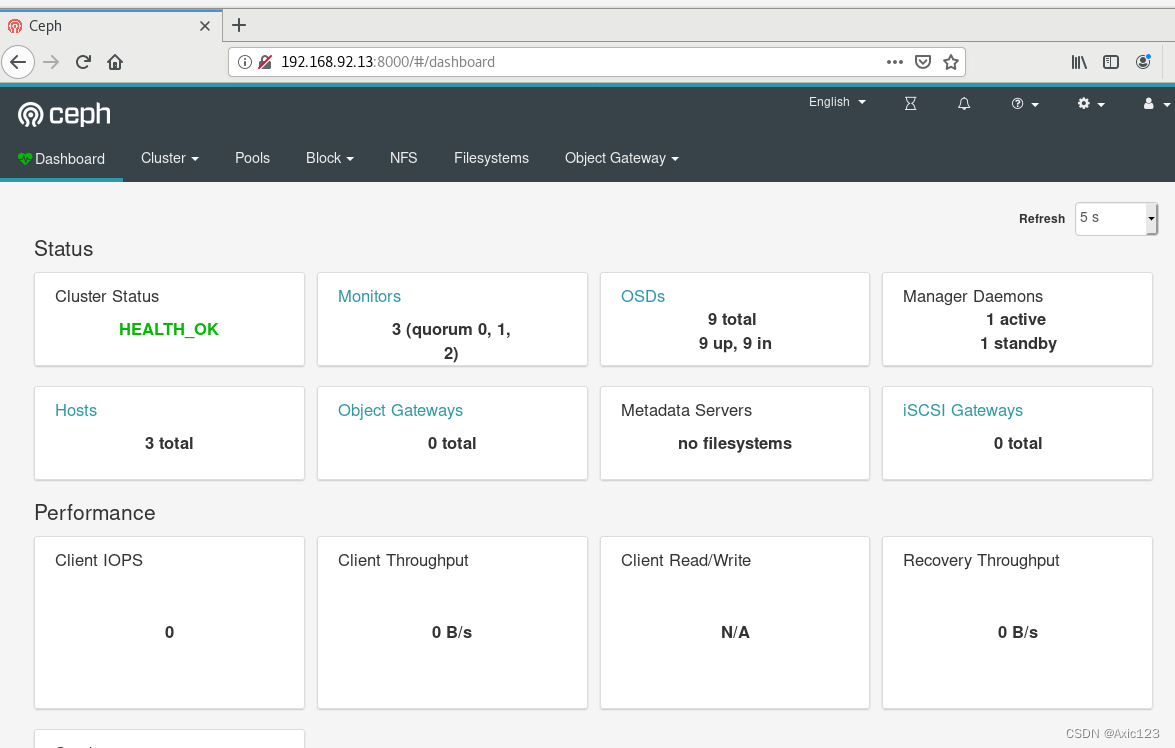Open the Filesystems page
This screenshot has width=1175, height=748.
[x=492, y=158]
